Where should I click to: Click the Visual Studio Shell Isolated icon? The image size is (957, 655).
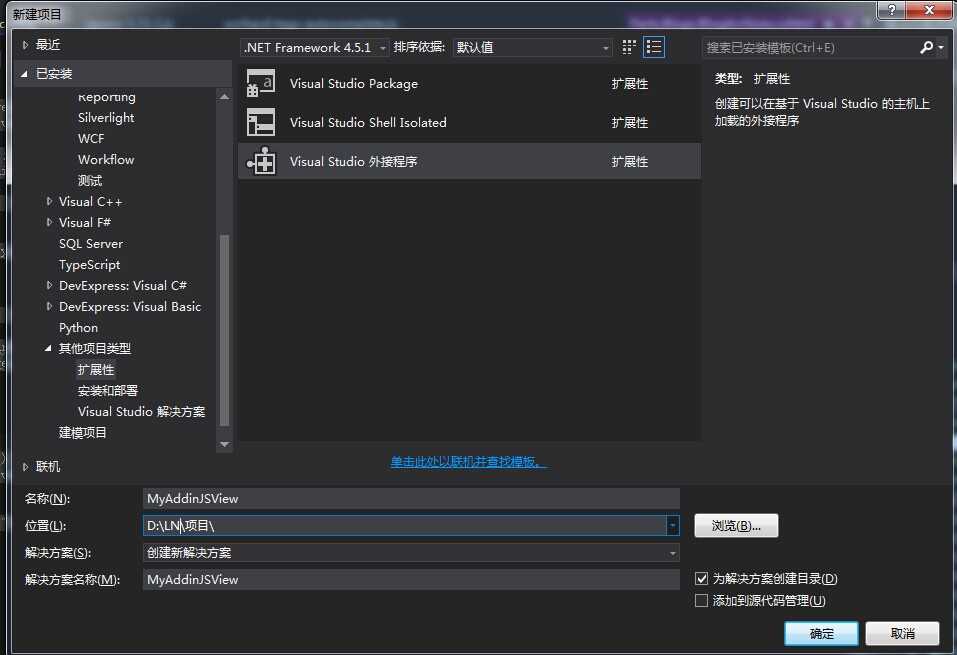coord(261,122)
